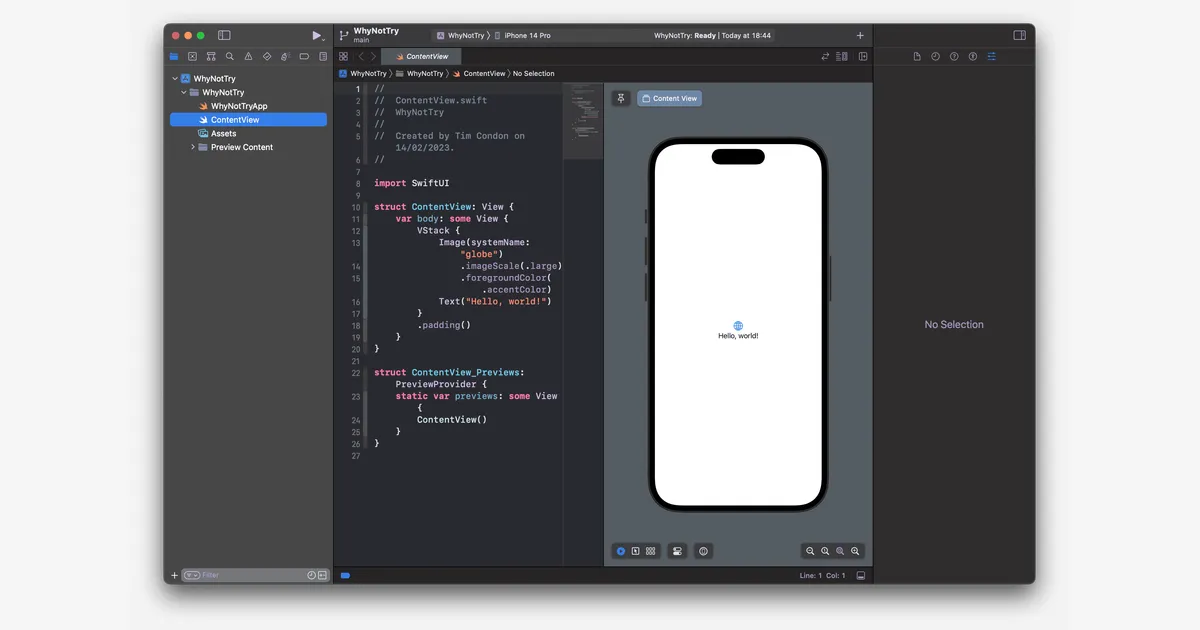This screenshot has width=1200, height=630.
Task: Add a new editor tab with plus
Action: [x=860, y=36]
